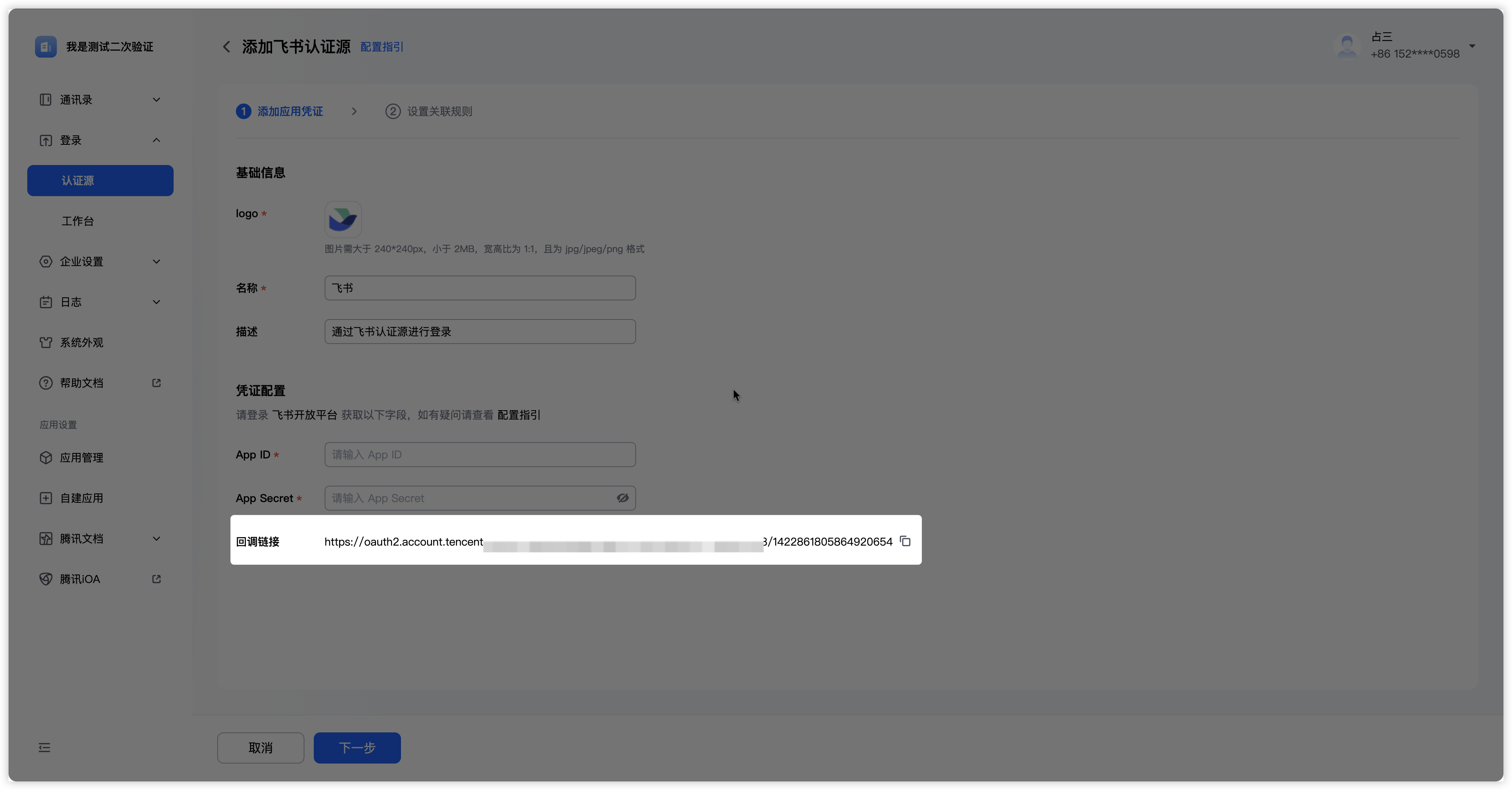Open the user account dropdown arrow
The width and height of the screenshot is (1512, 790).
click(1472, 46)
